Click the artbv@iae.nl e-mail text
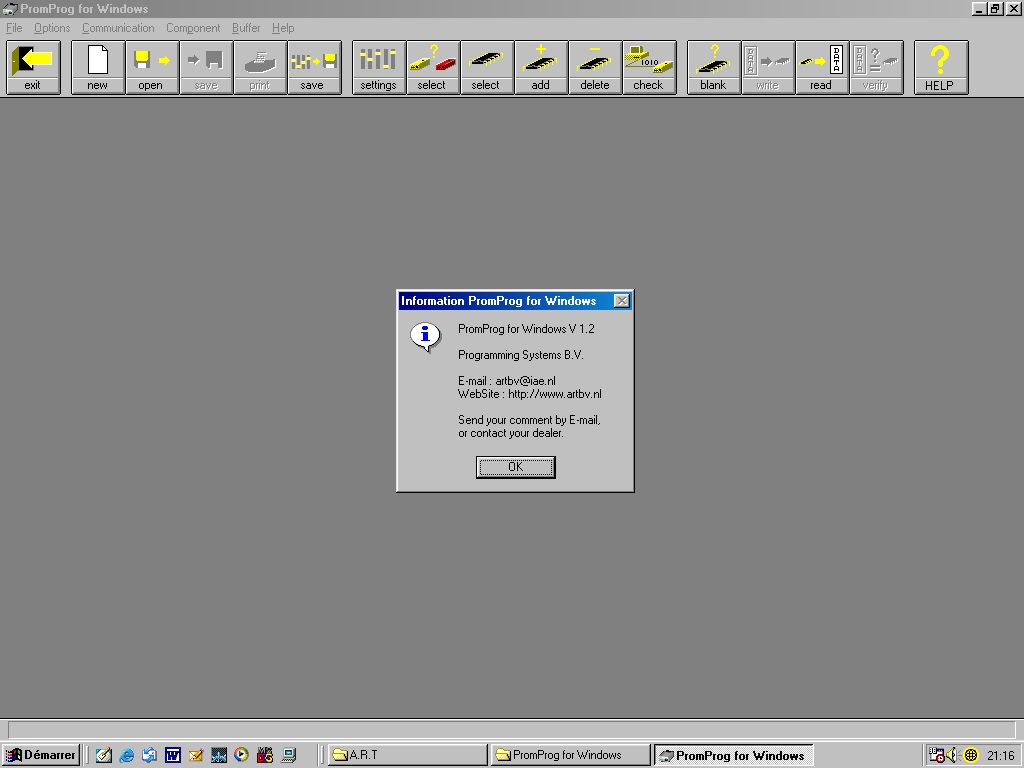 pos(525,381)
